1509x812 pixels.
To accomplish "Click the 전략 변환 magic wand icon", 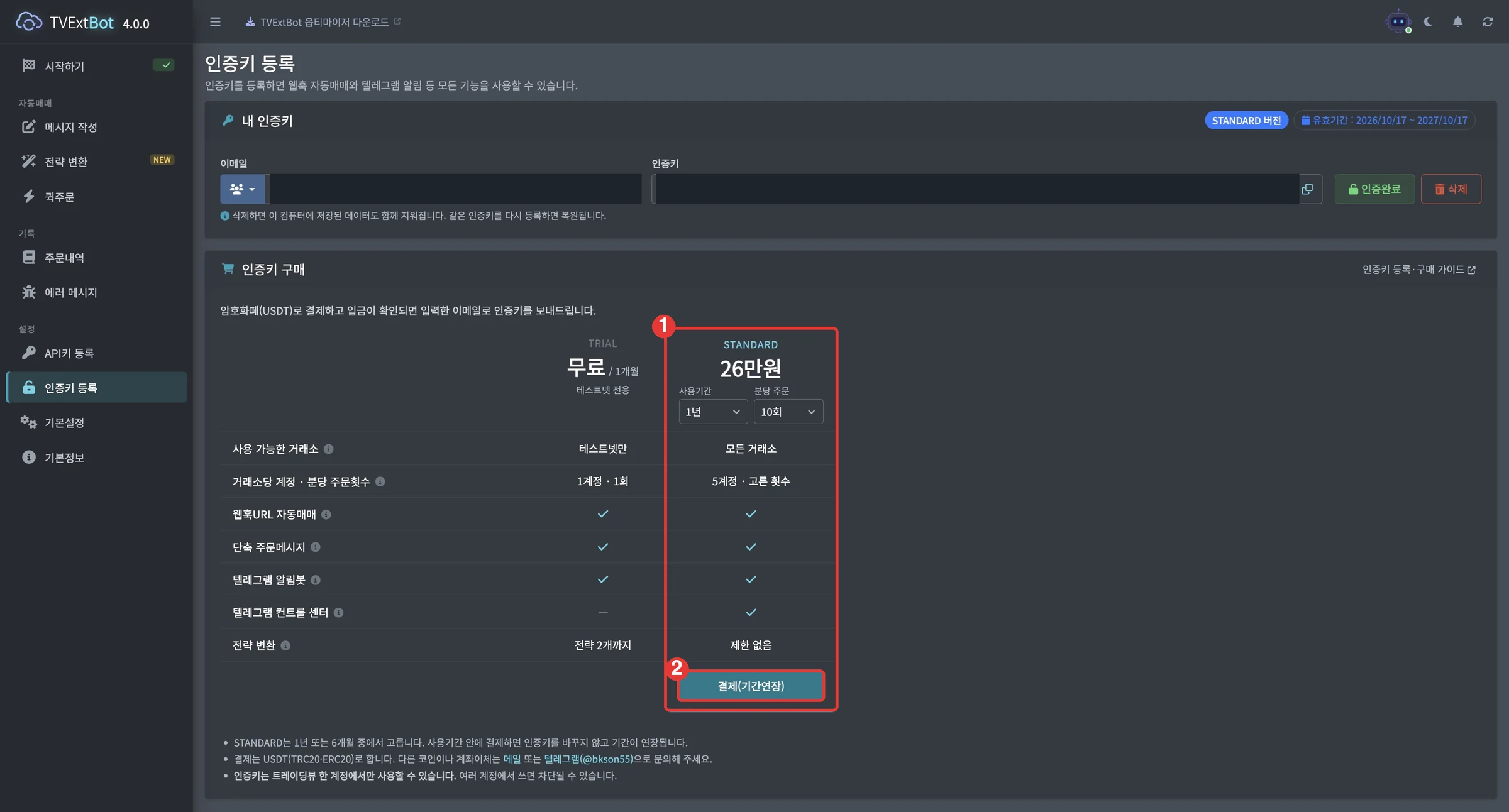I will (28, 161).
